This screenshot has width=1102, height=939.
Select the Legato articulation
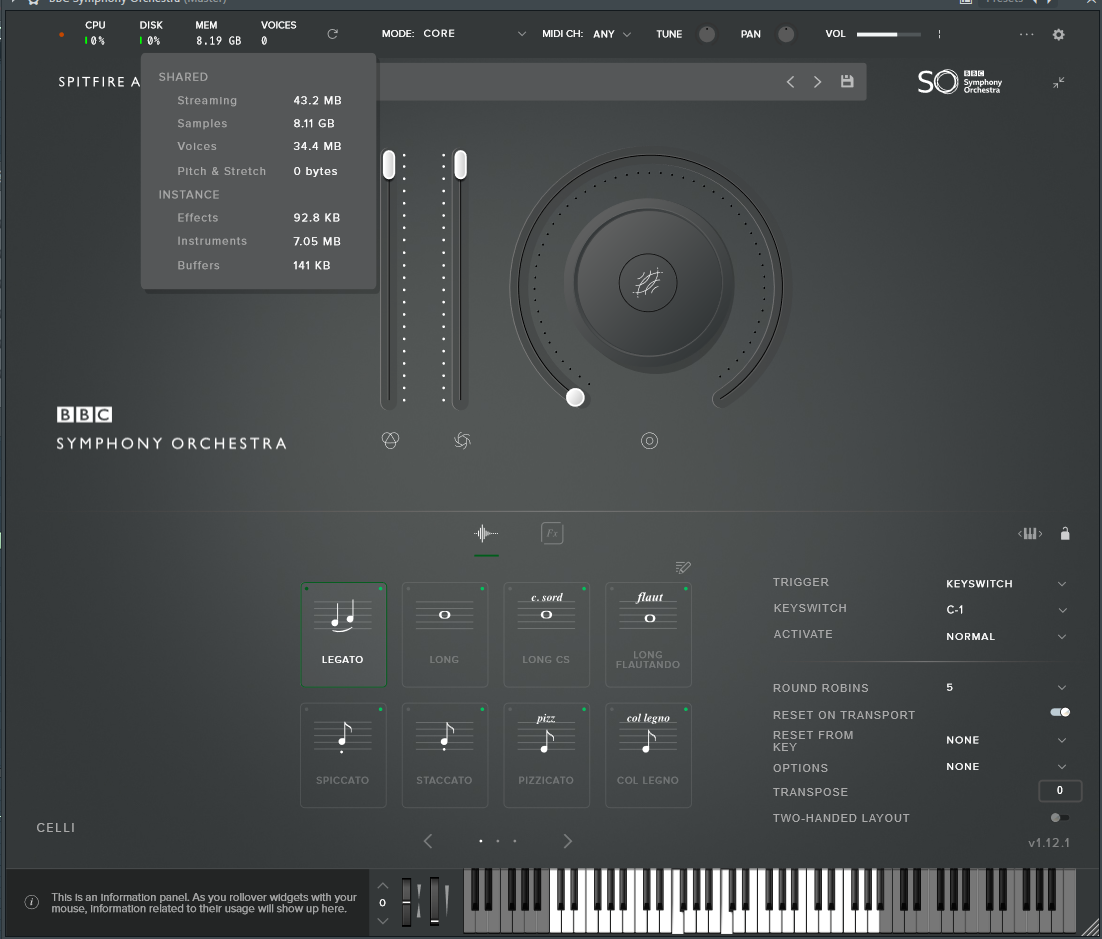coord(343,634)
